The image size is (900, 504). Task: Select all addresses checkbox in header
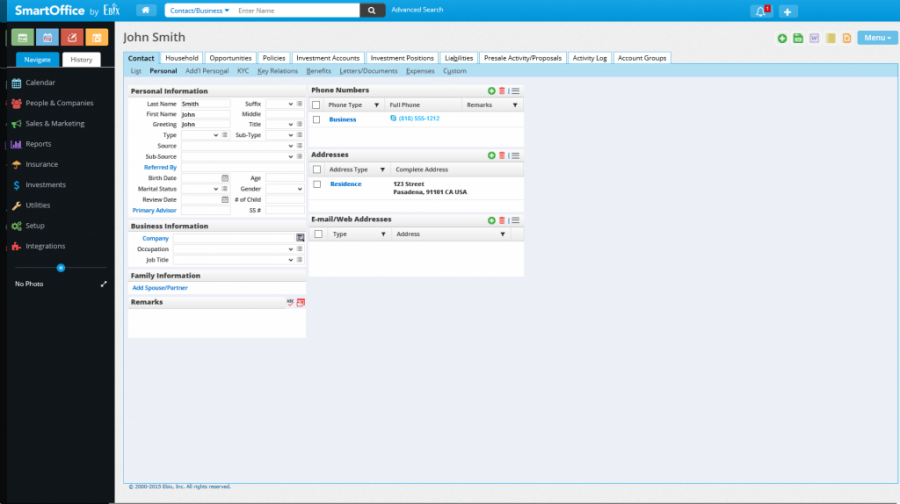coord(317,170)
